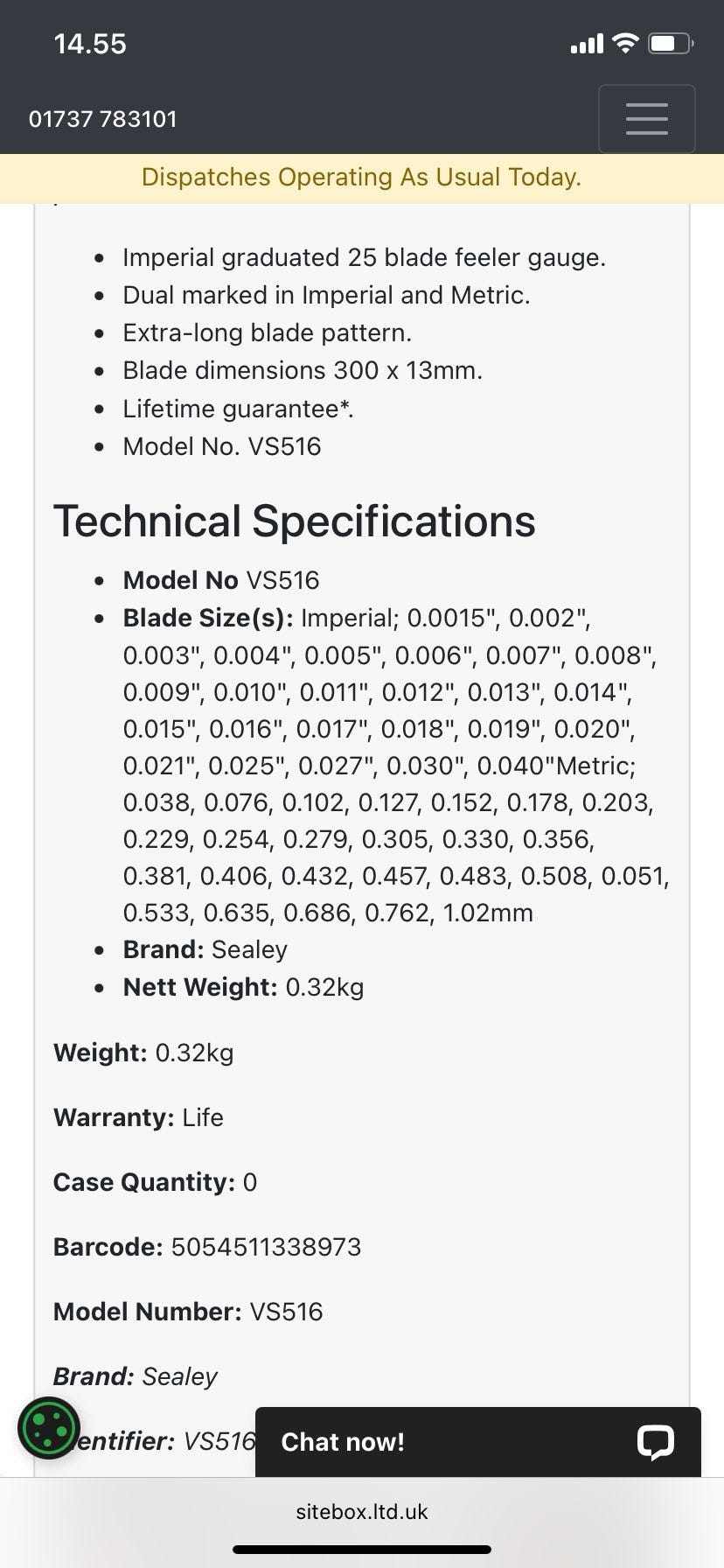Click the Case Quantity: 0 line
Screen dimensions: 724x1568
(156, 1182)
